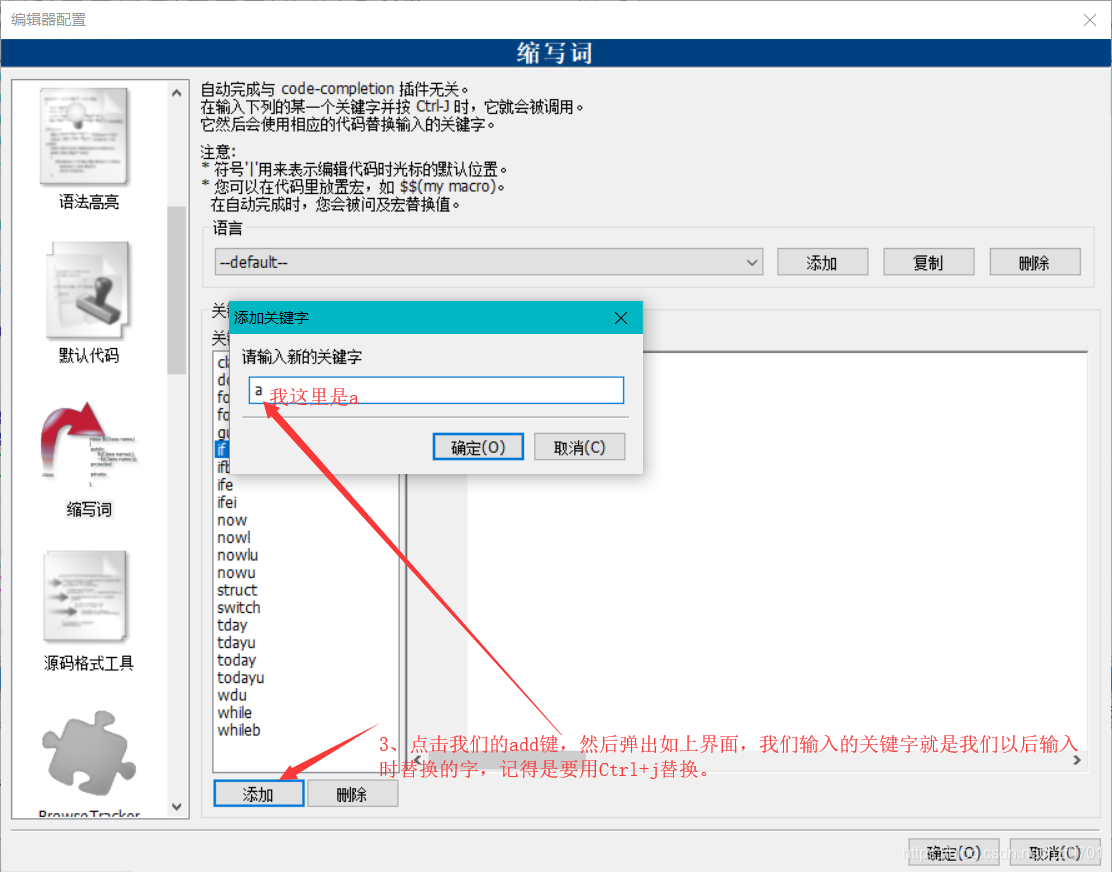The height and width of the screenshot is (872, 1112).
Task: Select 'while' in keyword list
Action: 235,712
